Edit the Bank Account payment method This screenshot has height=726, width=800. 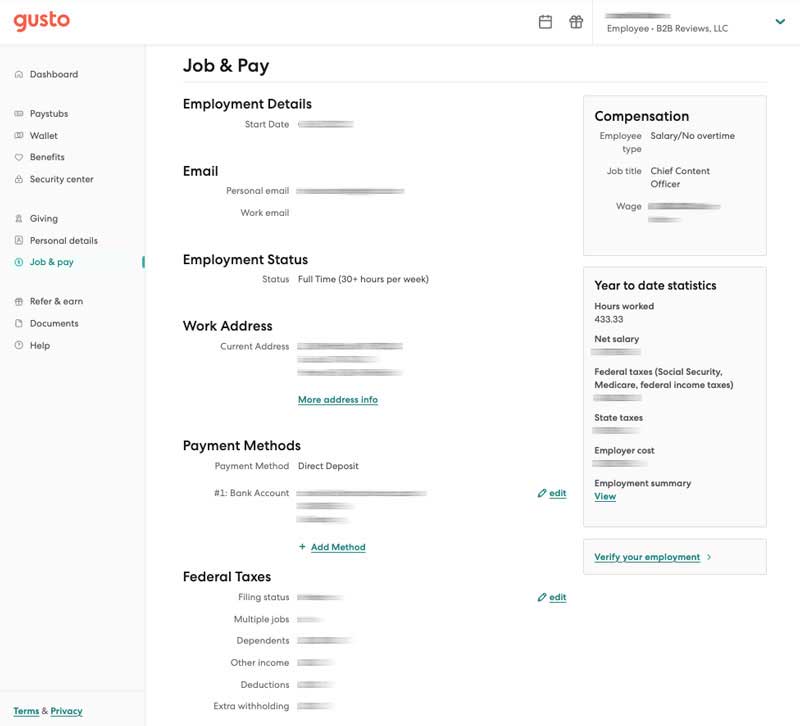click(551, 493)
